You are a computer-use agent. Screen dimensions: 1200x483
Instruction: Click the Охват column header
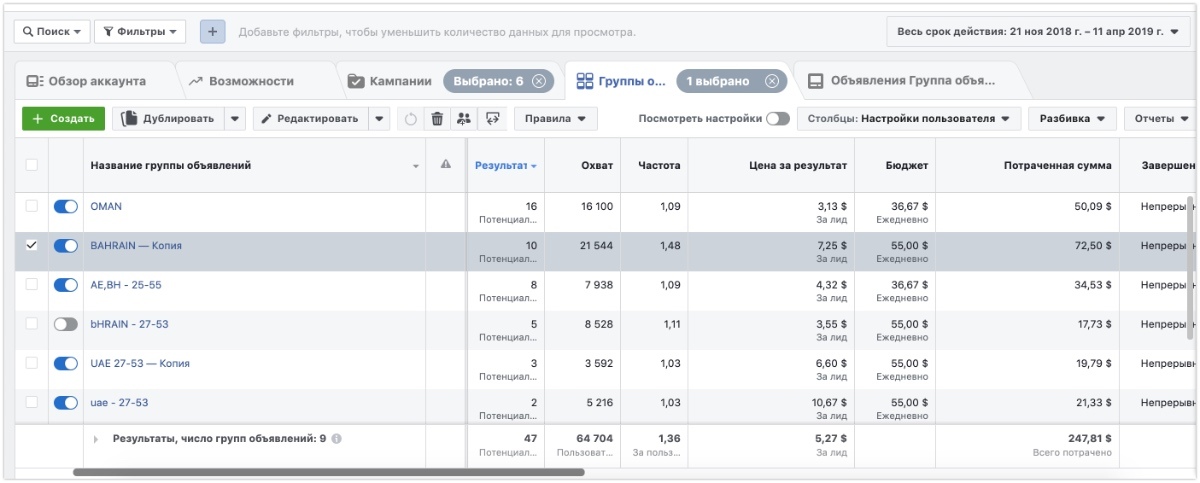coord(583,165)
